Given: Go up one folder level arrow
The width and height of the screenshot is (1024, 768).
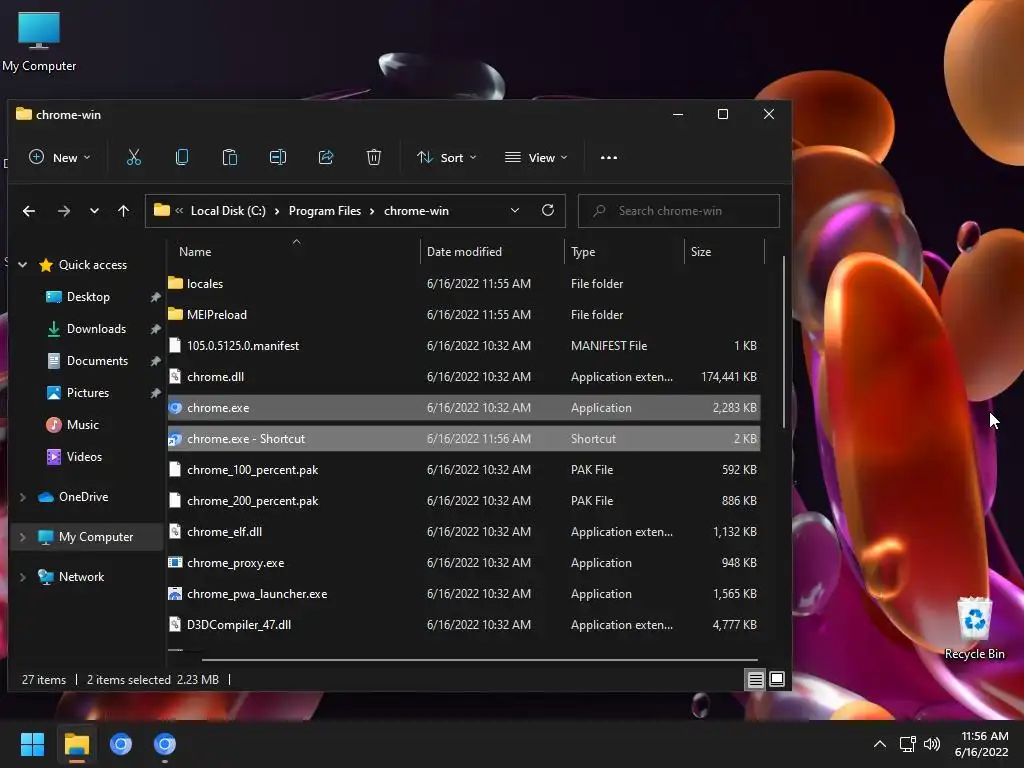Looking at the screenshot, I should 123,211.
